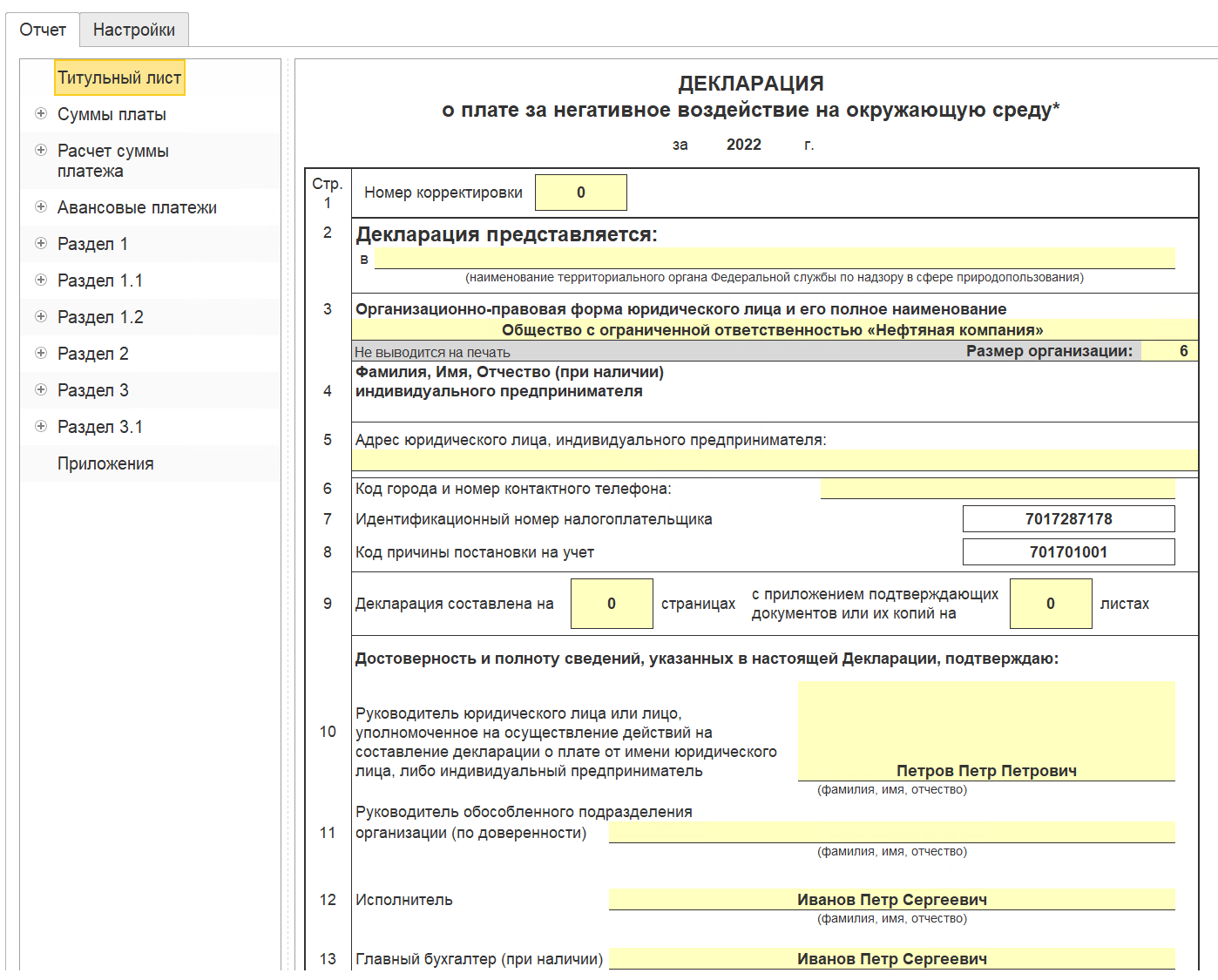
Task: Switch to the Отчет tab
Action: (43, 30)
